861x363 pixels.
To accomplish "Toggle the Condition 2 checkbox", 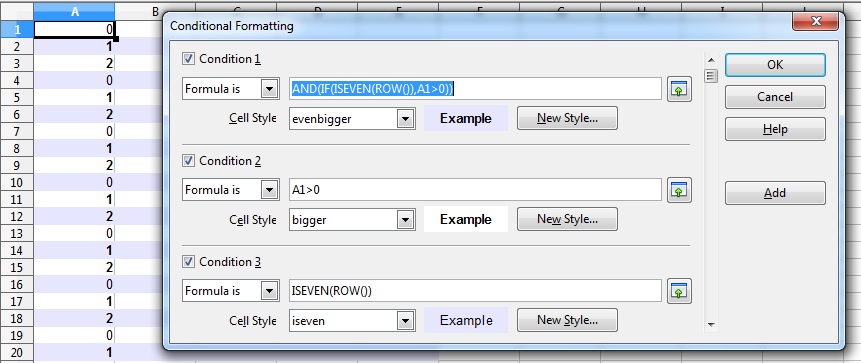I will (x=188, y=160).
